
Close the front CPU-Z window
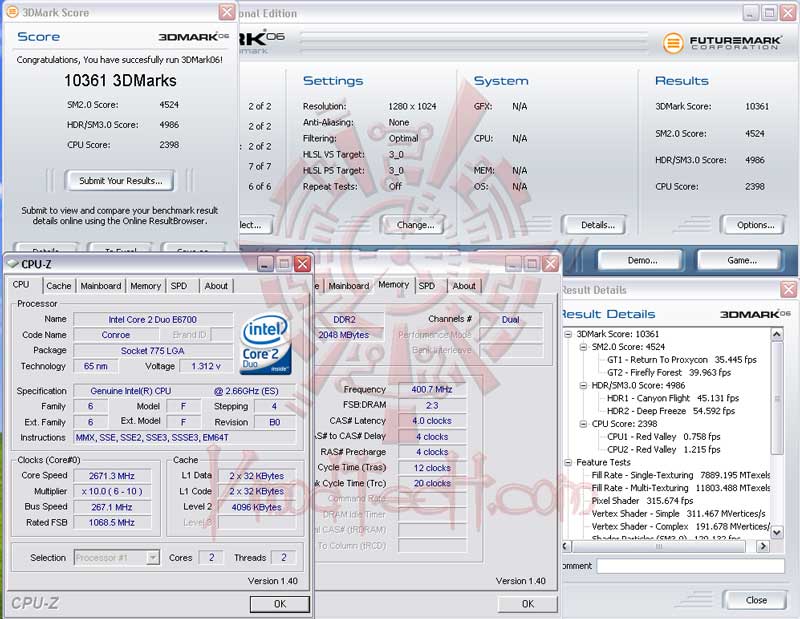coord(303,263)
